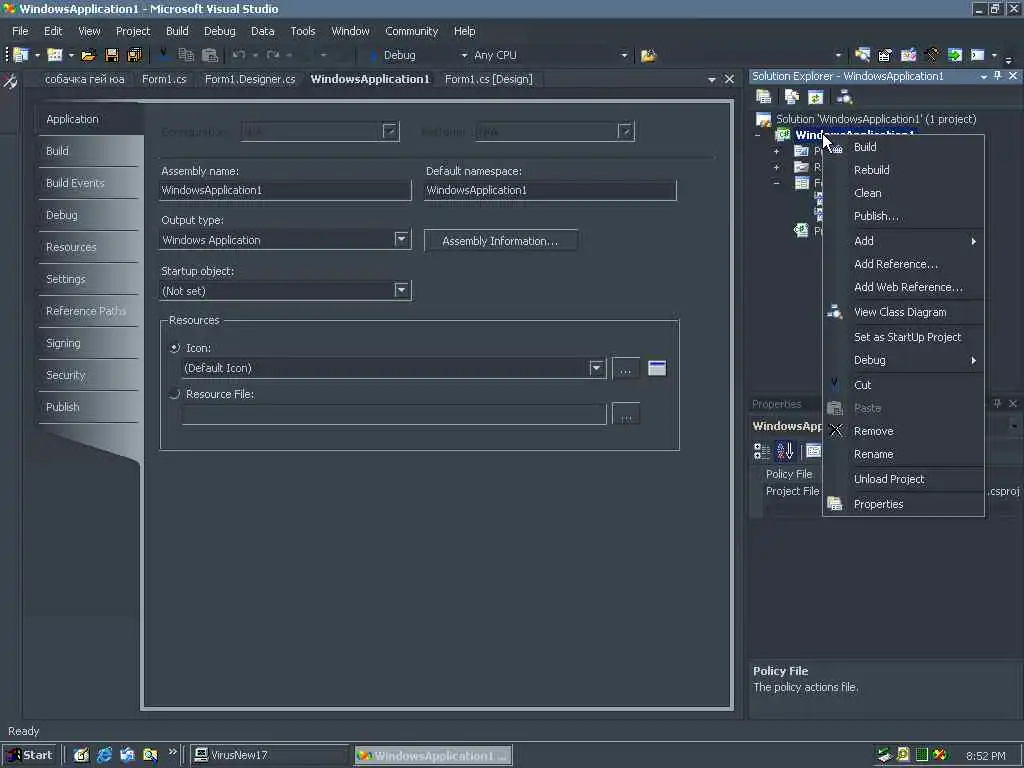Click the New Project toolbar icon
Viewport: 1024px width, 768px height.
(x=21, y=56)
